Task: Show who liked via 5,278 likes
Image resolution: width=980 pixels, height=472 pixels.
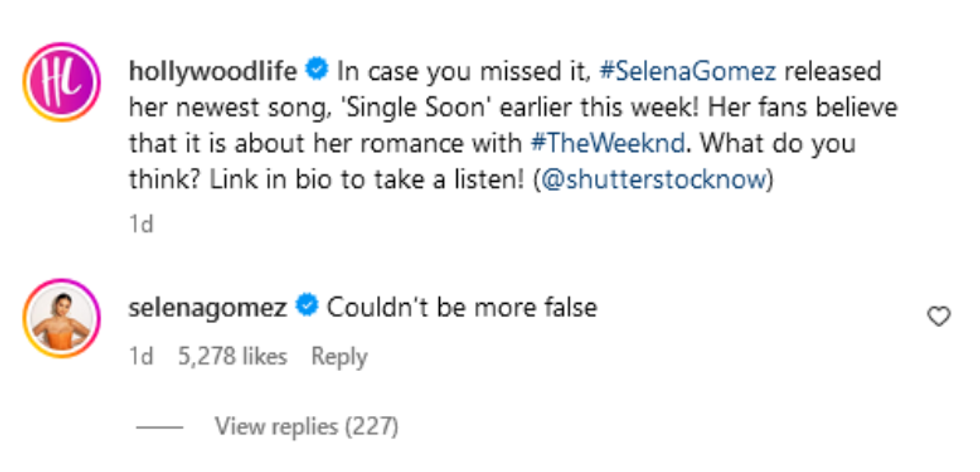Action: tap(230, 356)
